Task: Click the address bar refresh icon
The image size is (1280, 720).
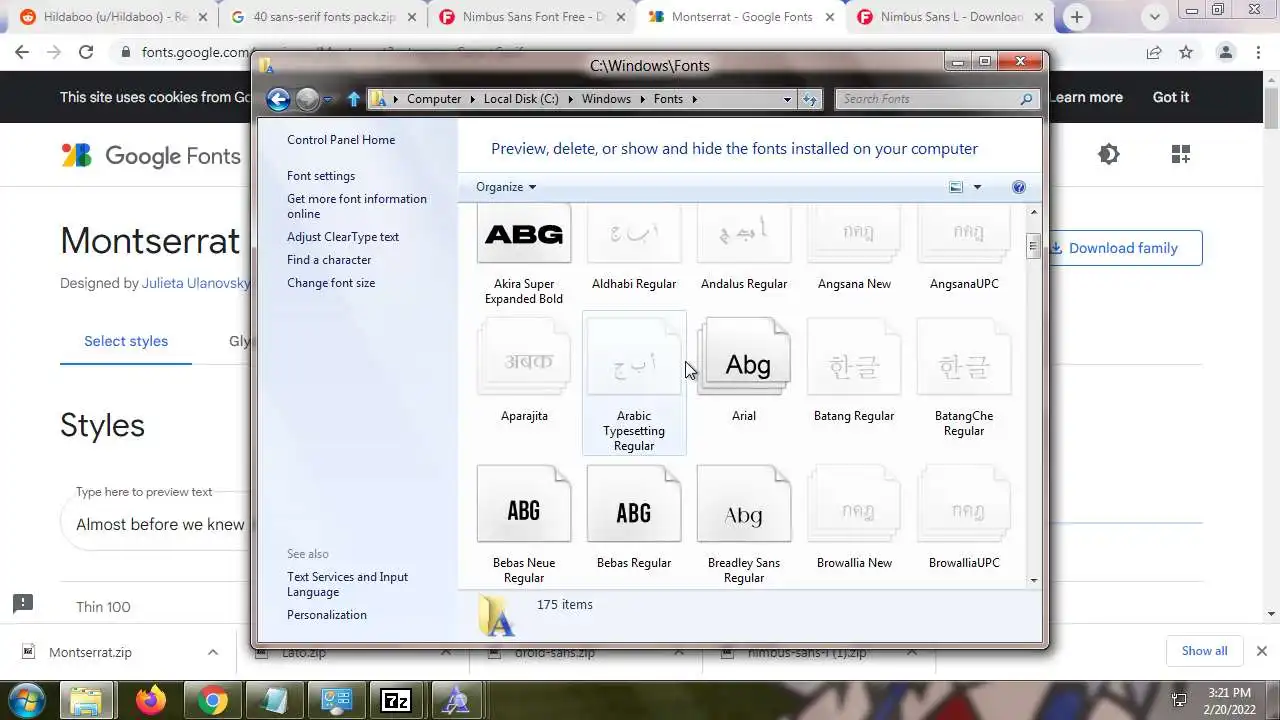Action: (810, 99)
